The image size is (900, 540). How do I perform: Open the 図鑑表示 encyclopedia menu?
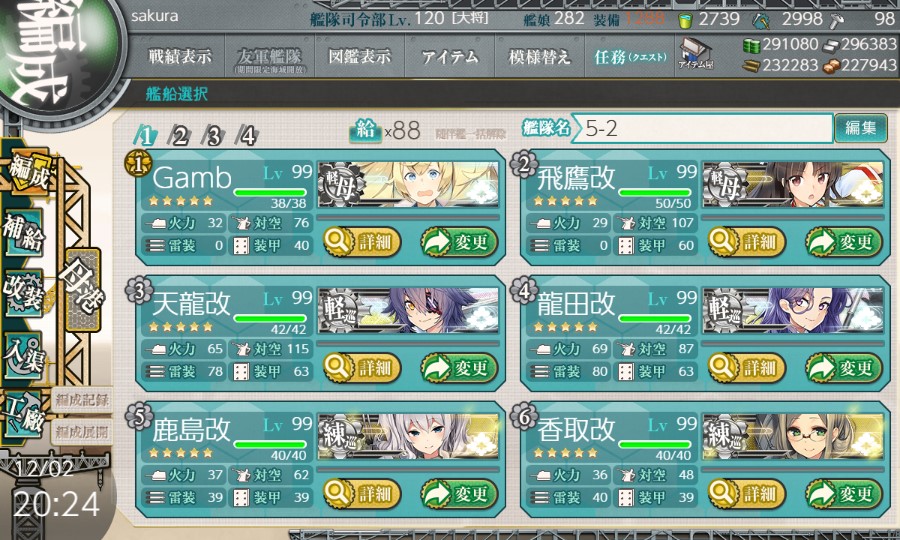point(359,57)
